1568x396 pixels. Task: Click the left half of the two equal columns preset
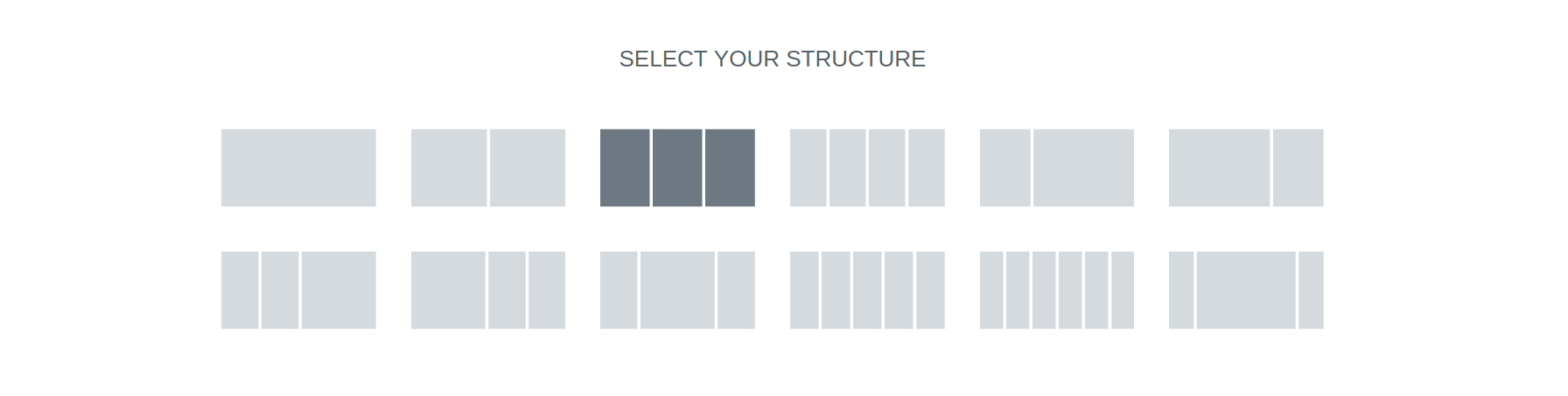pyautogui.click(x=449, y=168)
